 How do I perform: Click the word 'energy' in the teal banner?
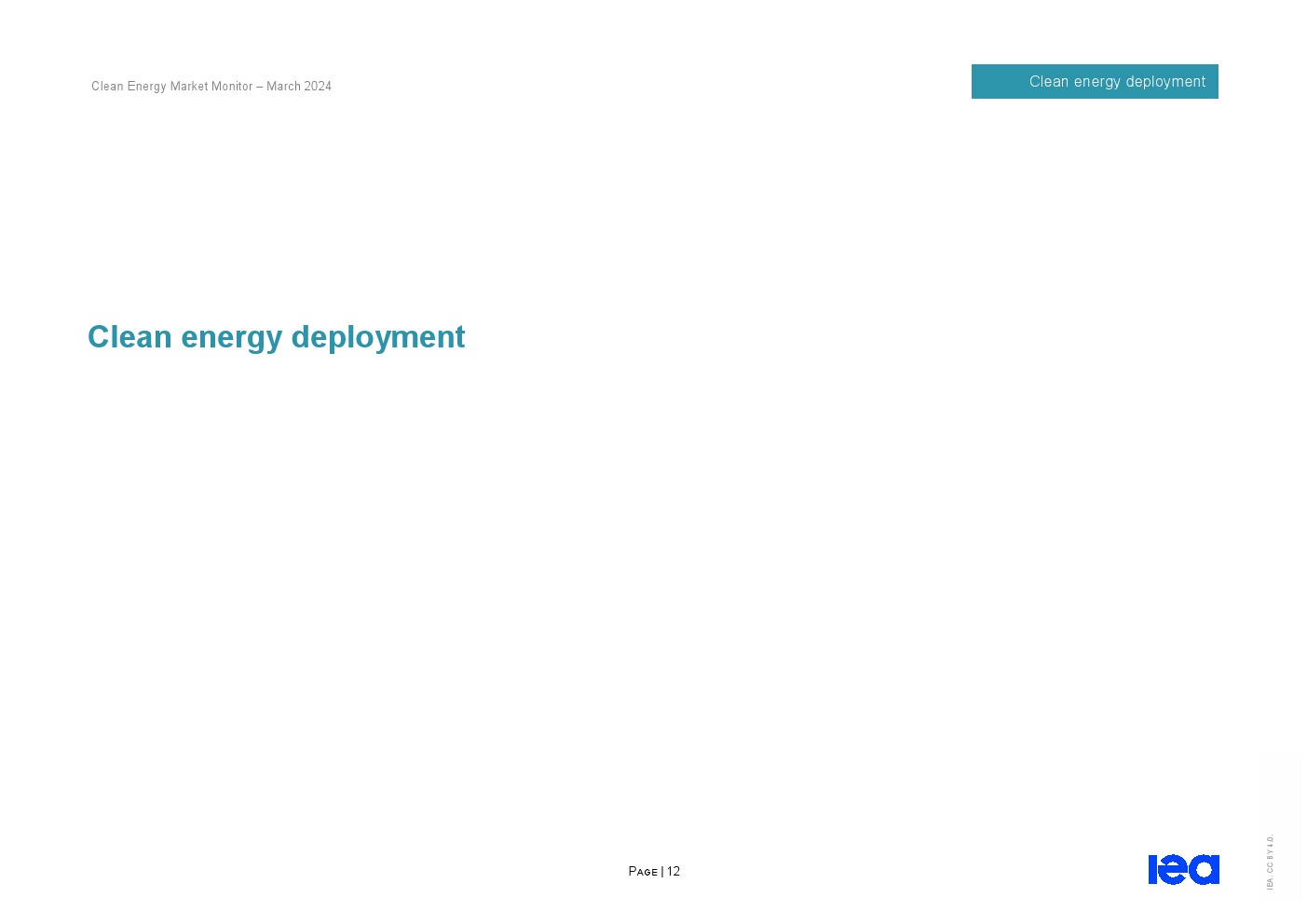coord(1096,82)
